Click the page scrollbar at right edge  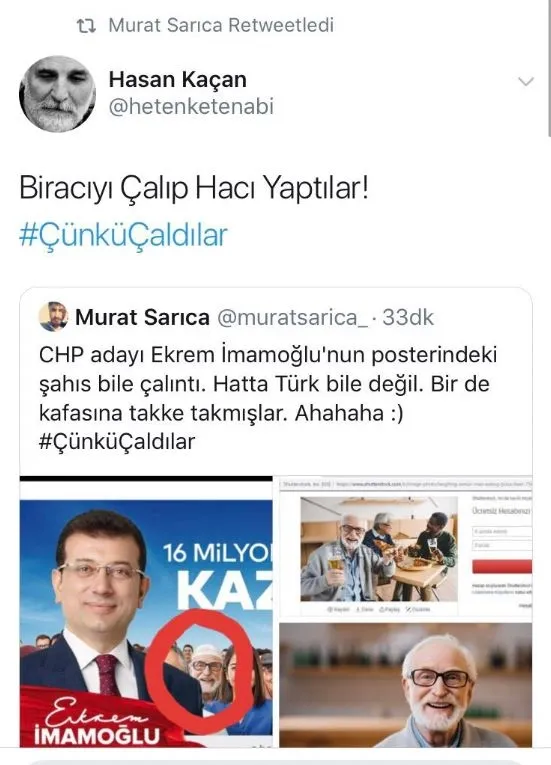549,68
